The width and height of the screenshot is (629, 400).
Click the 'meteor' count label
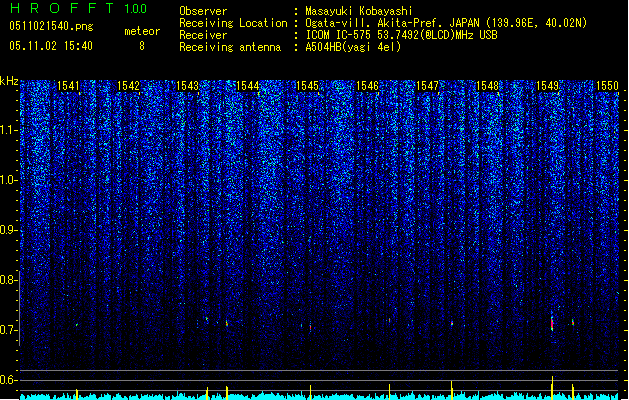pos(142,31)
